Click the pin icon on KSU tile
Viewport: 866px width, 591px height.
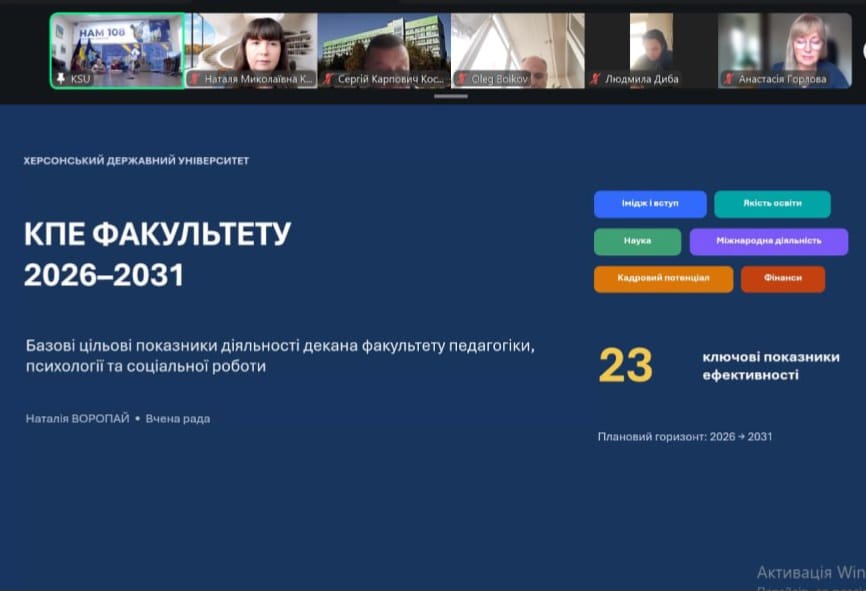pyautogui.click(x=61, y=78)
